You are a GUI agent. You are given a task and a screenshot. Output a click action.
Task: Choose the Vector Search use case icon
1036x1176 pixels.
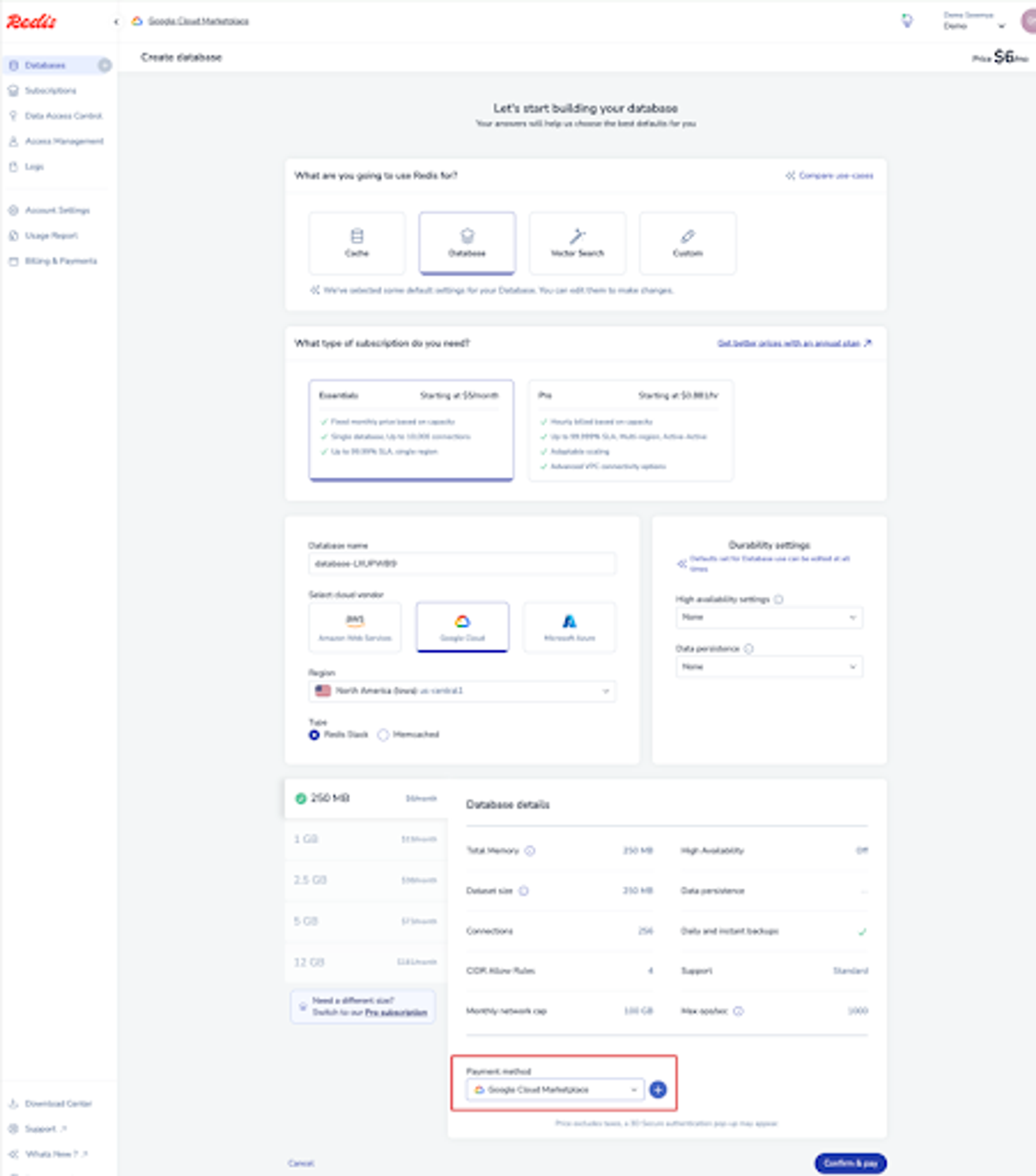(x=577, y=236)
